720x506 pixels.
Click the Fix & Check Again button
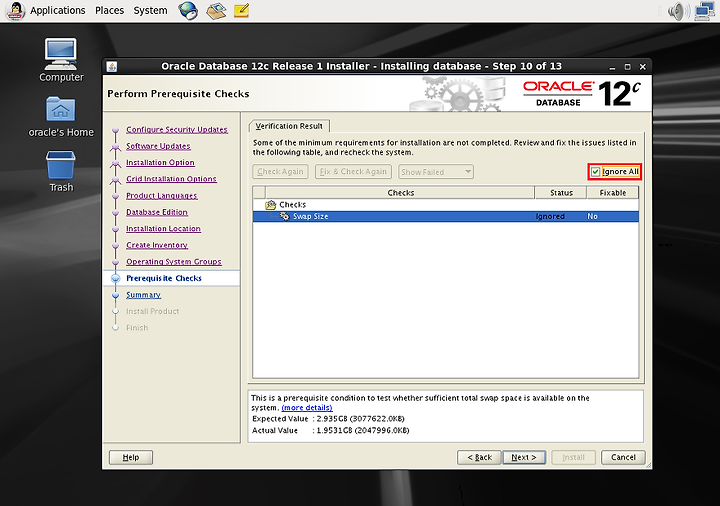353,172
